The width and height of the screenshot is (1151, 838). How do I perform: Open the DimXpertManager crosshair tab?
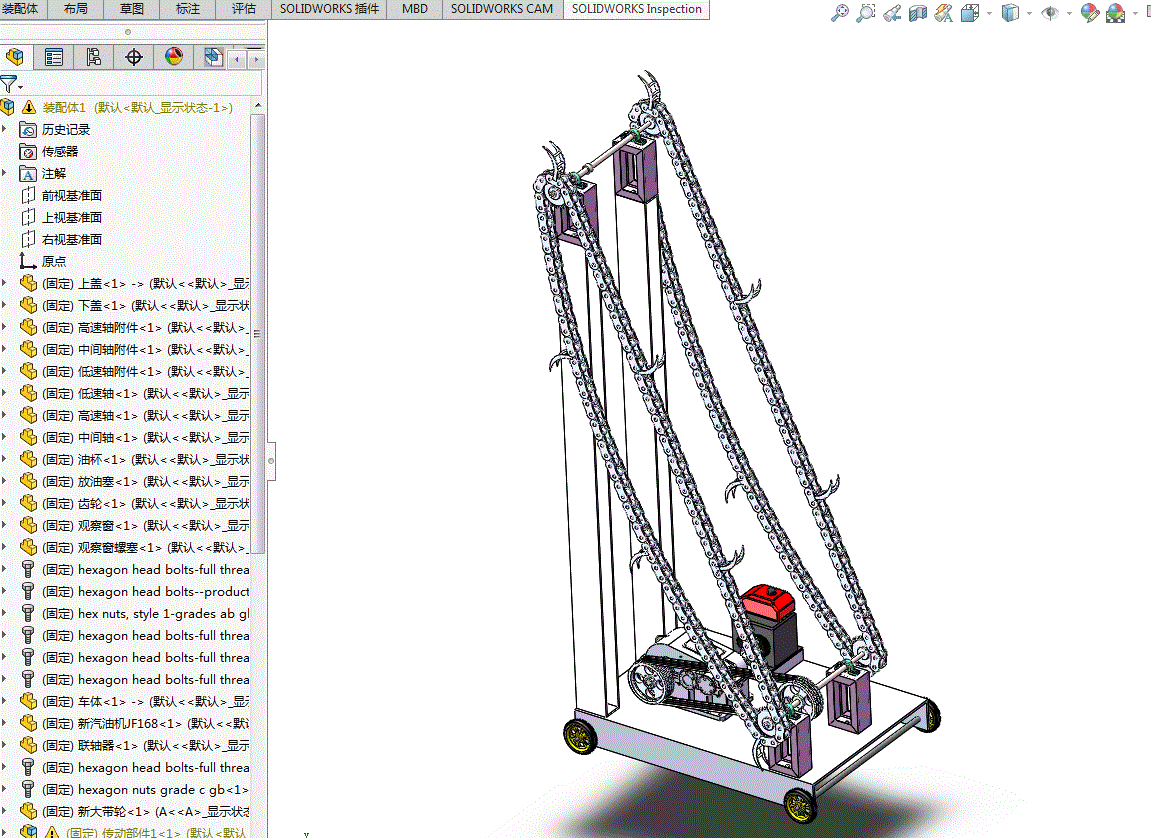(x=134, y=57)
